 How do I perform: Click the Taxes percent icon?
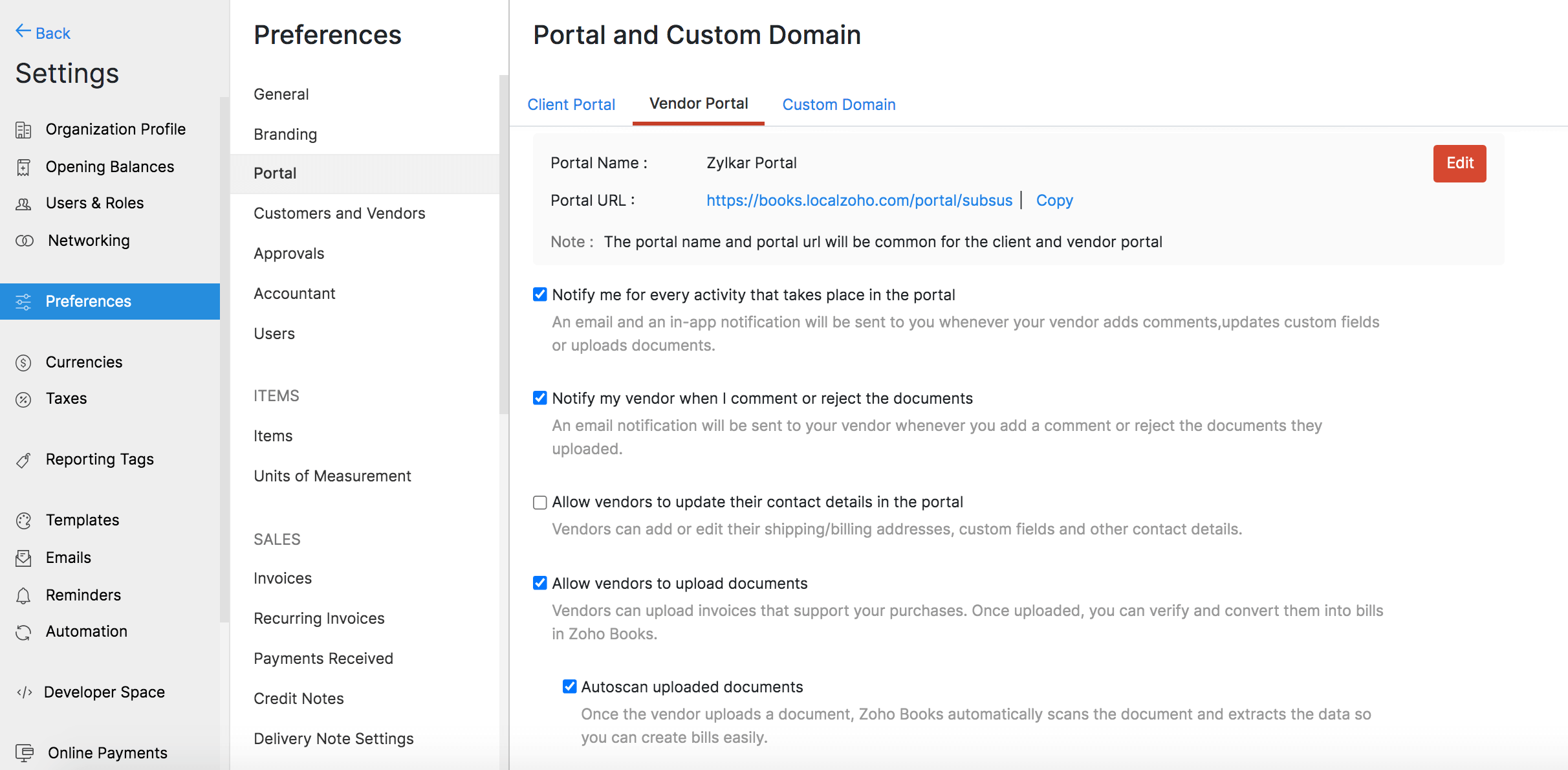(x=23, y=399)
